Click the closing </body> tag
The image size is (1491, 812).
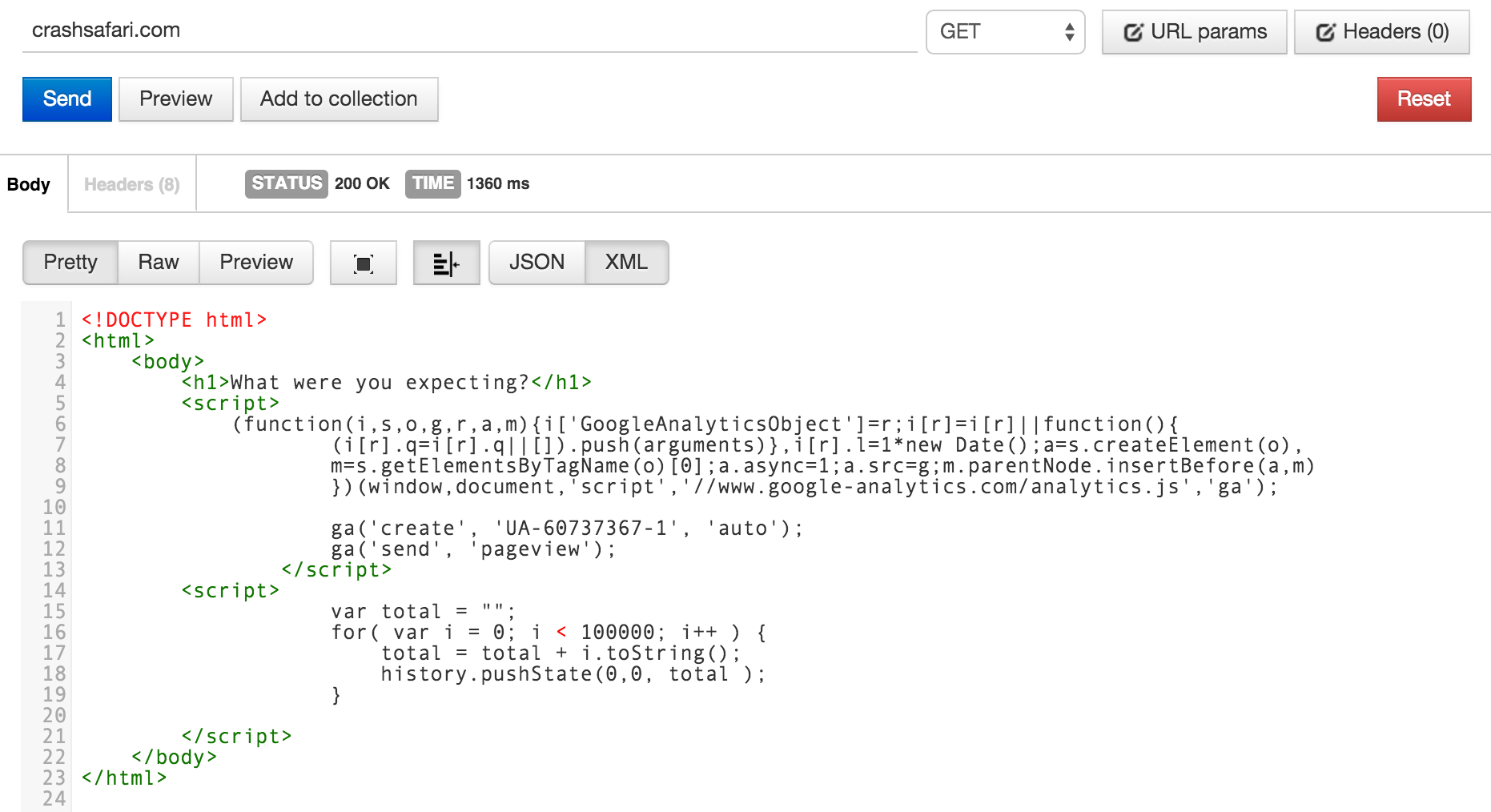(x=175, y=757)
